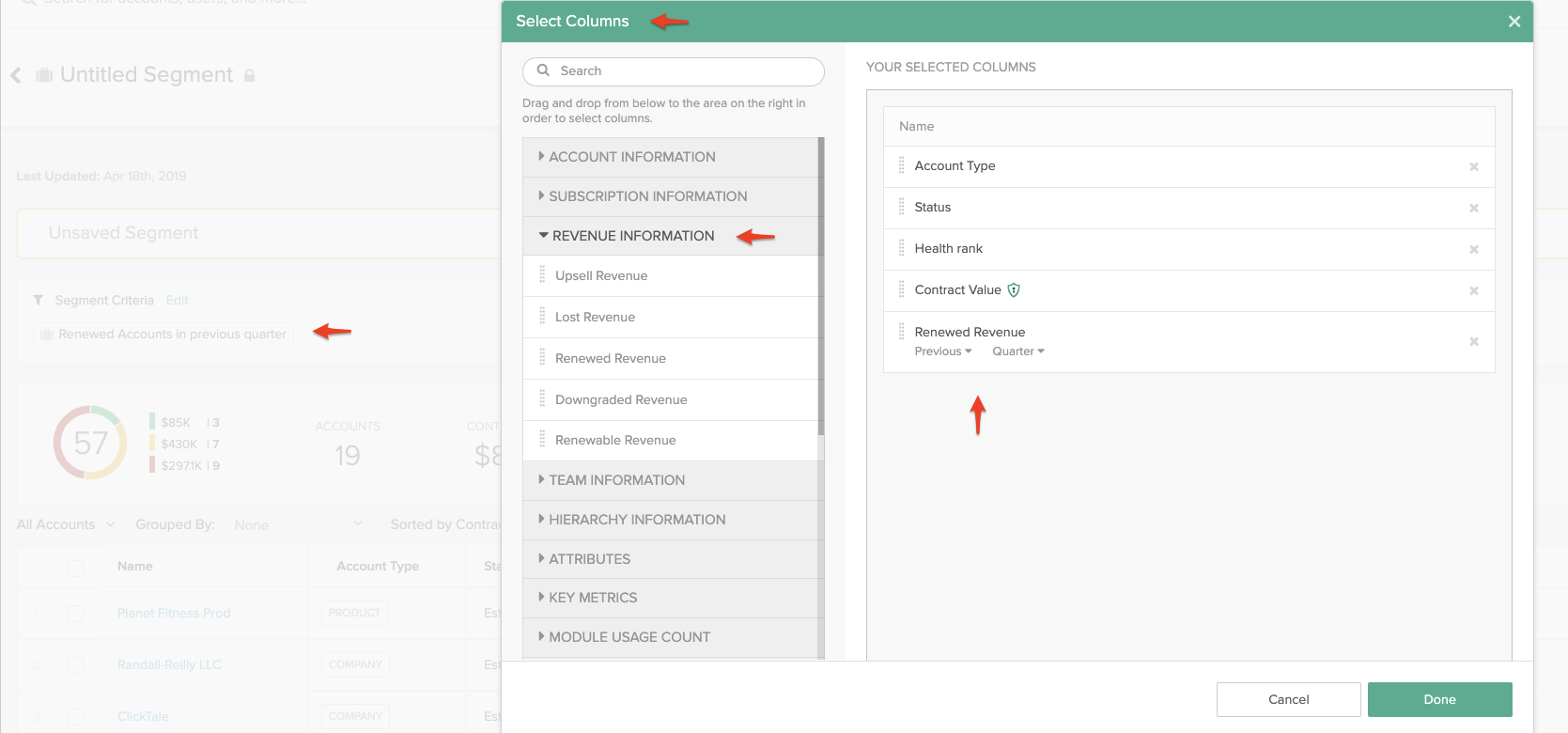Click green $85K health legend swatch
Screen dimensions: 1568x733
tap(152, 421)
